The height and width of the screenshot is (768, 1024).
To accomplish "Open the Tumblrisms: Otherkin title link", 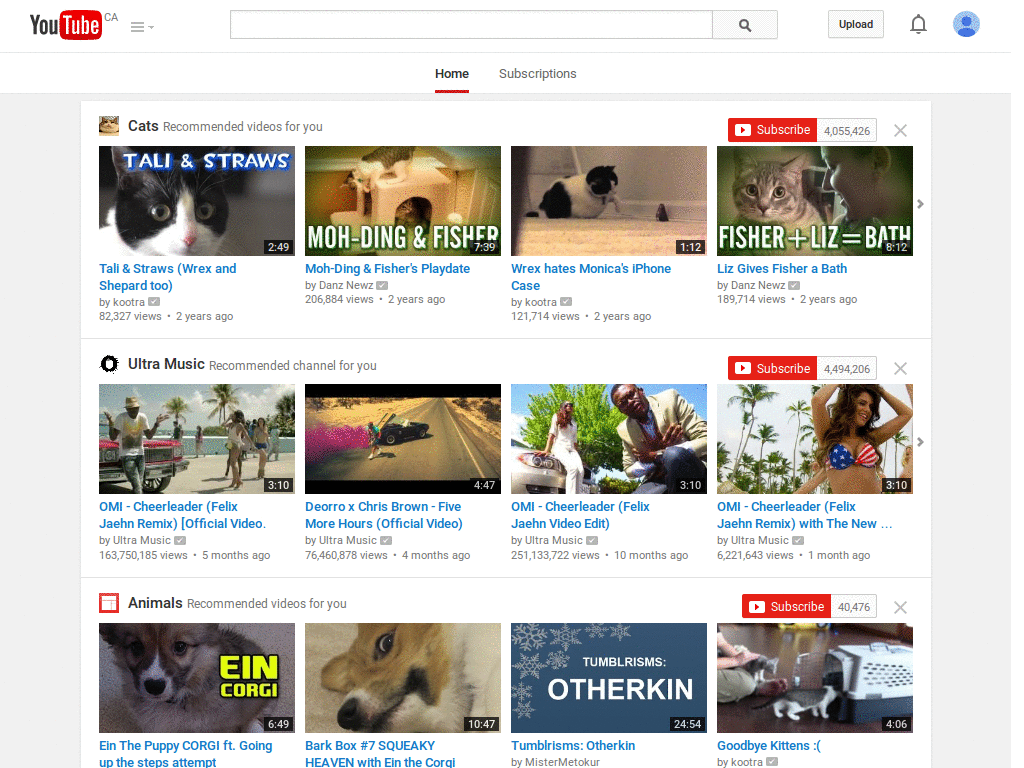I will (573, 745).
